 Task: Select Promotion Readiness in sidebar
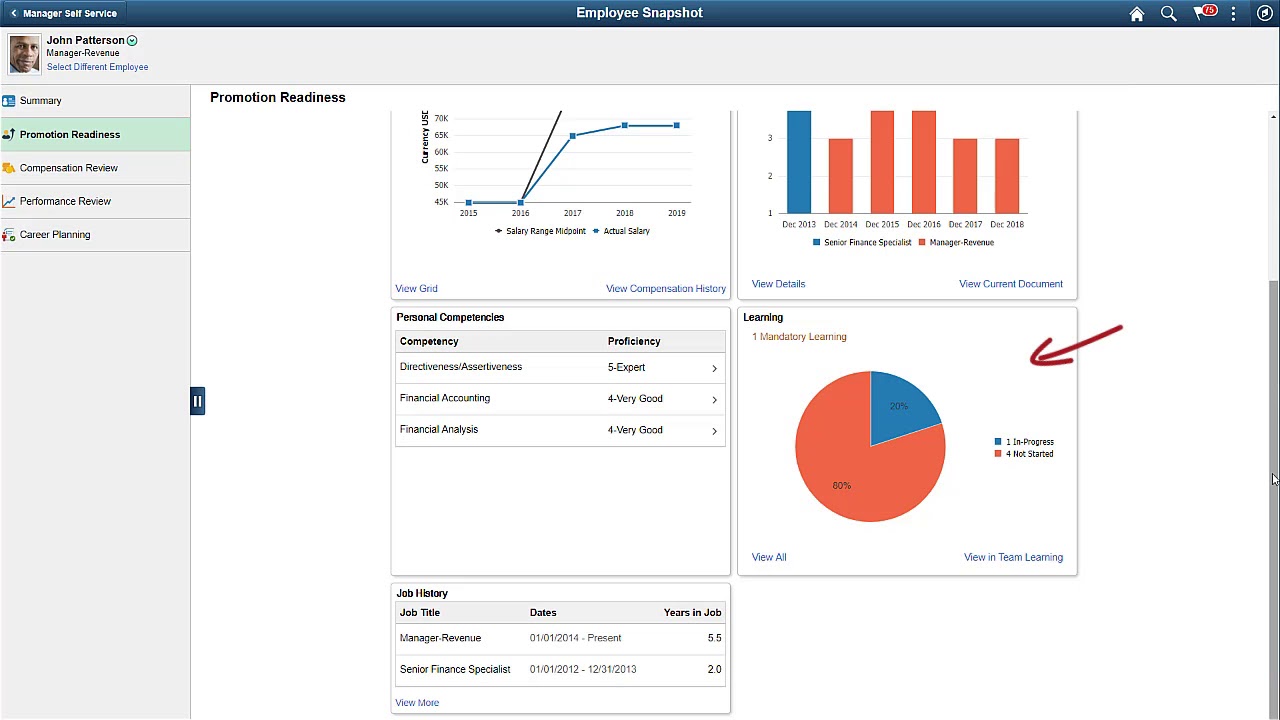click(95, 134)
